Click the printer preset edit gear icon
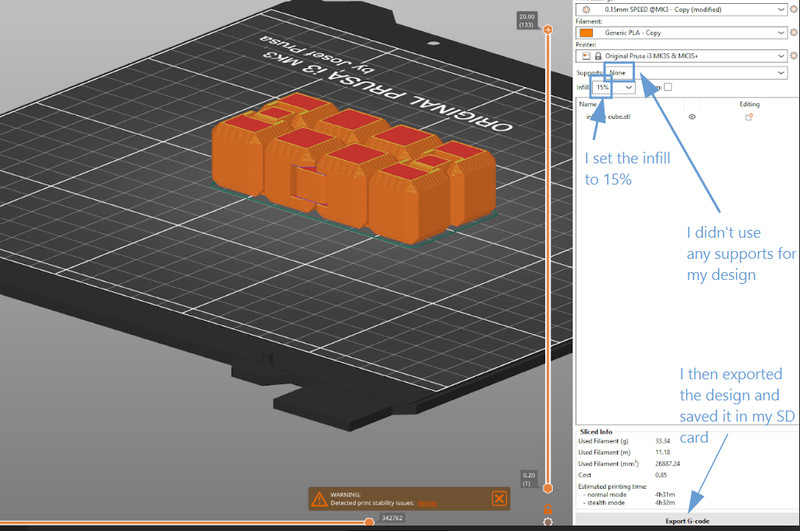800x531 pixels. 794,56
